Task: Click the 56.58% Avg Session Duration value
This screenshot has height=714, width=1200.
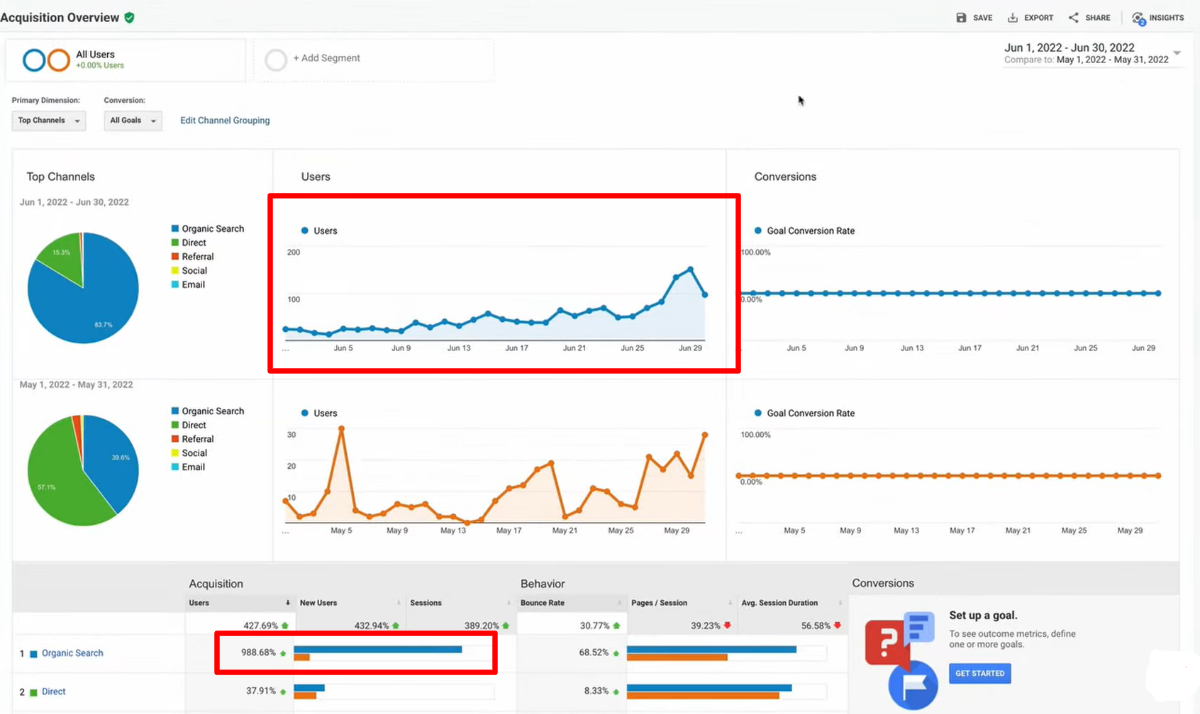Action: click(816, 626)
